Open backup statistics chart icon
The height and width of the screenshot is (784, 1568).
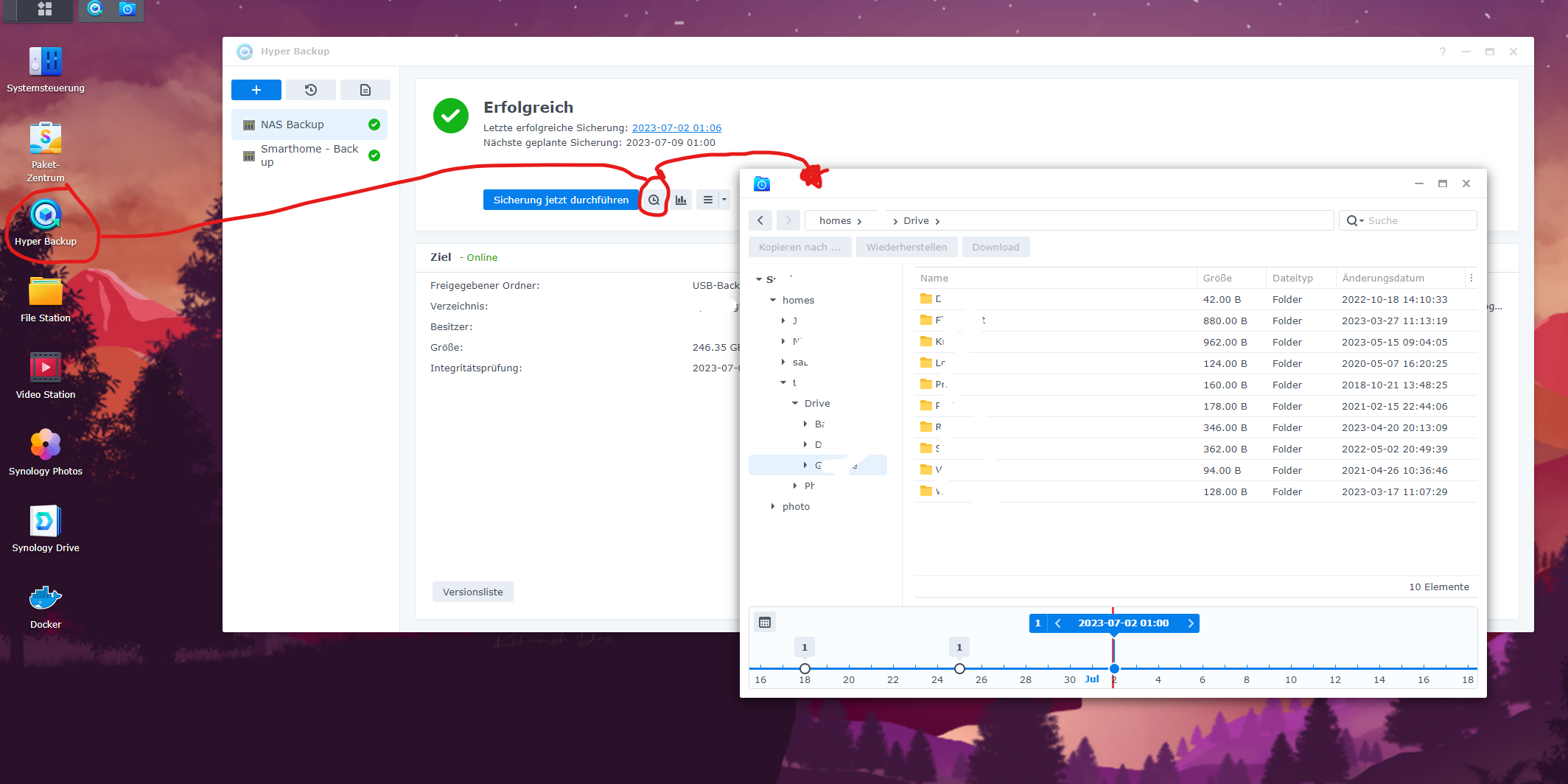coord(681,200)
